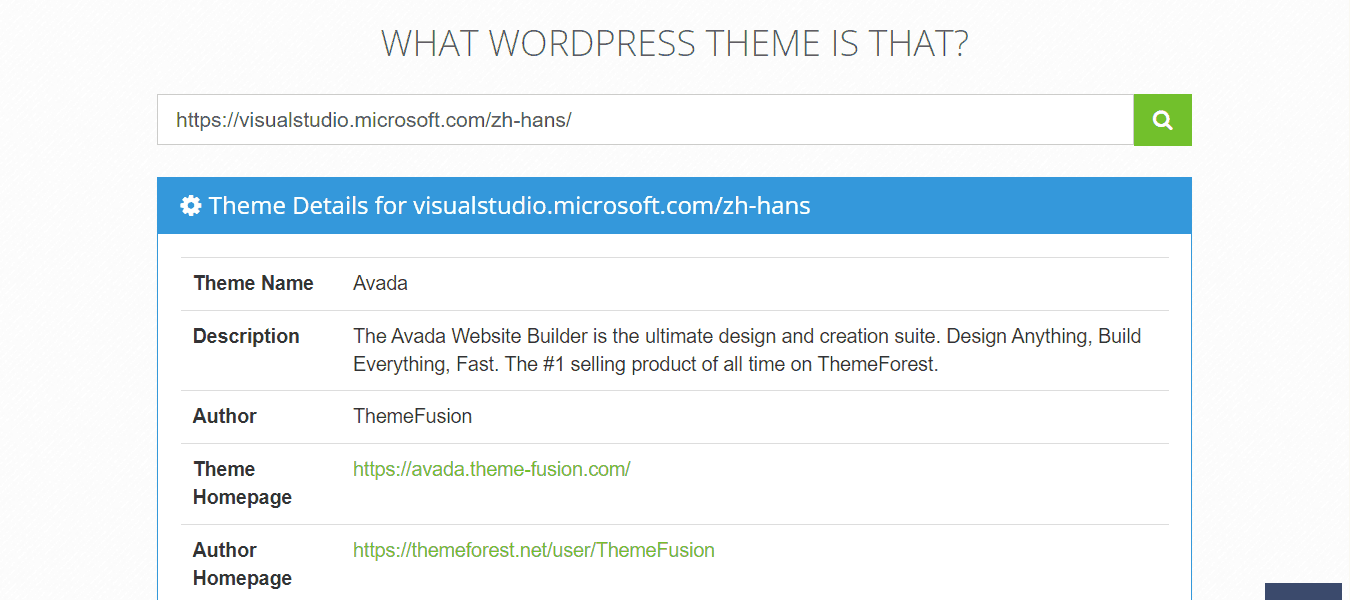Click the blue Theme Details header bar
The height and width of the screenshot is (600, 1350).
(675, 205)
